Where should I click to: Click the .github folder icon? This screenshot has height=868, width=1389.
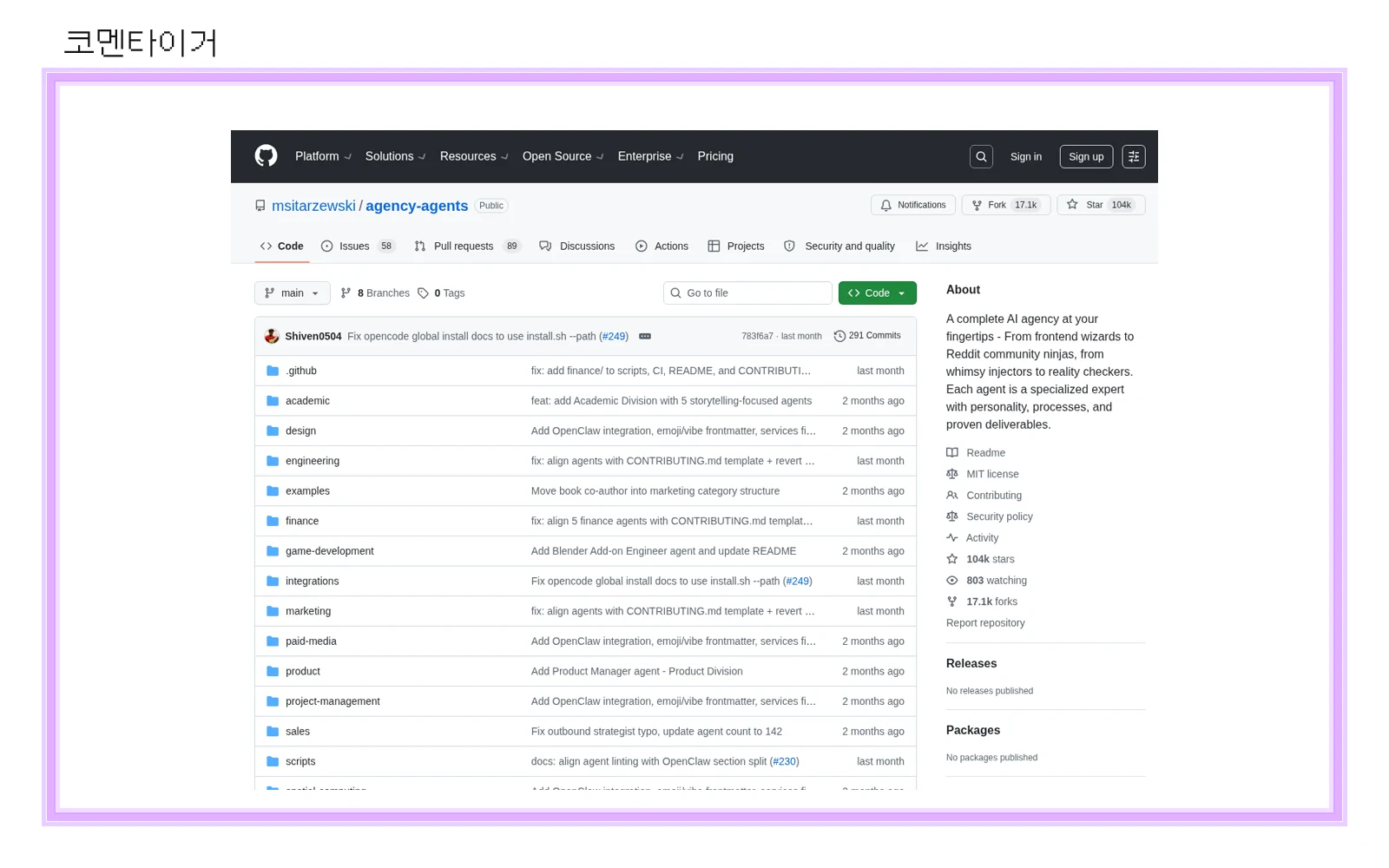[273, 371]
